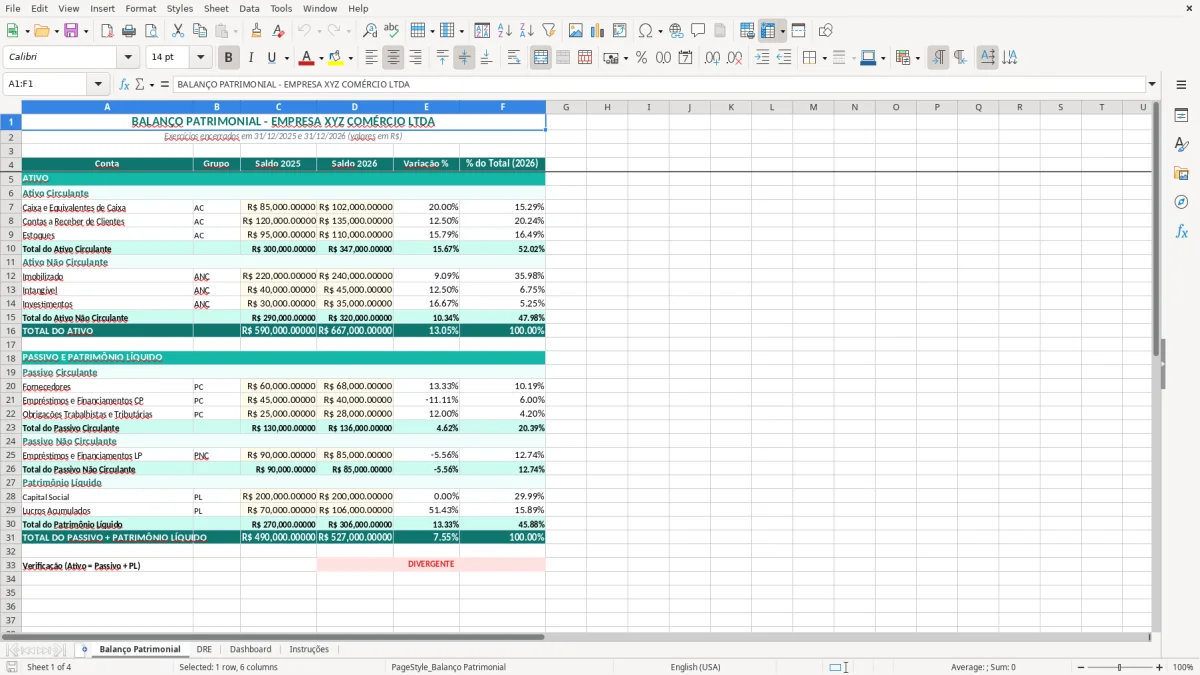Export directly as PDF
Viewport: 1200px width, 675px height.
107,31
